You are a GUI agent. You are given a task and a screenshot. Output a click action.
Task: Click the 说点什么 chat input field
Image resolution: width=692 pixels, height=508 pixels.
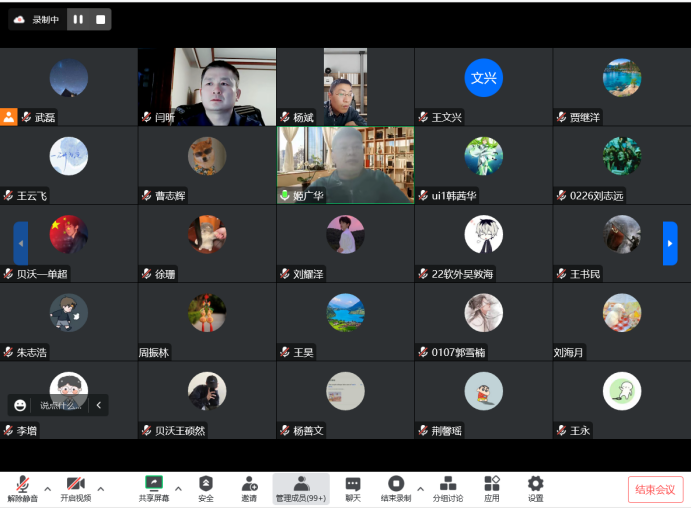coord(59,405)
